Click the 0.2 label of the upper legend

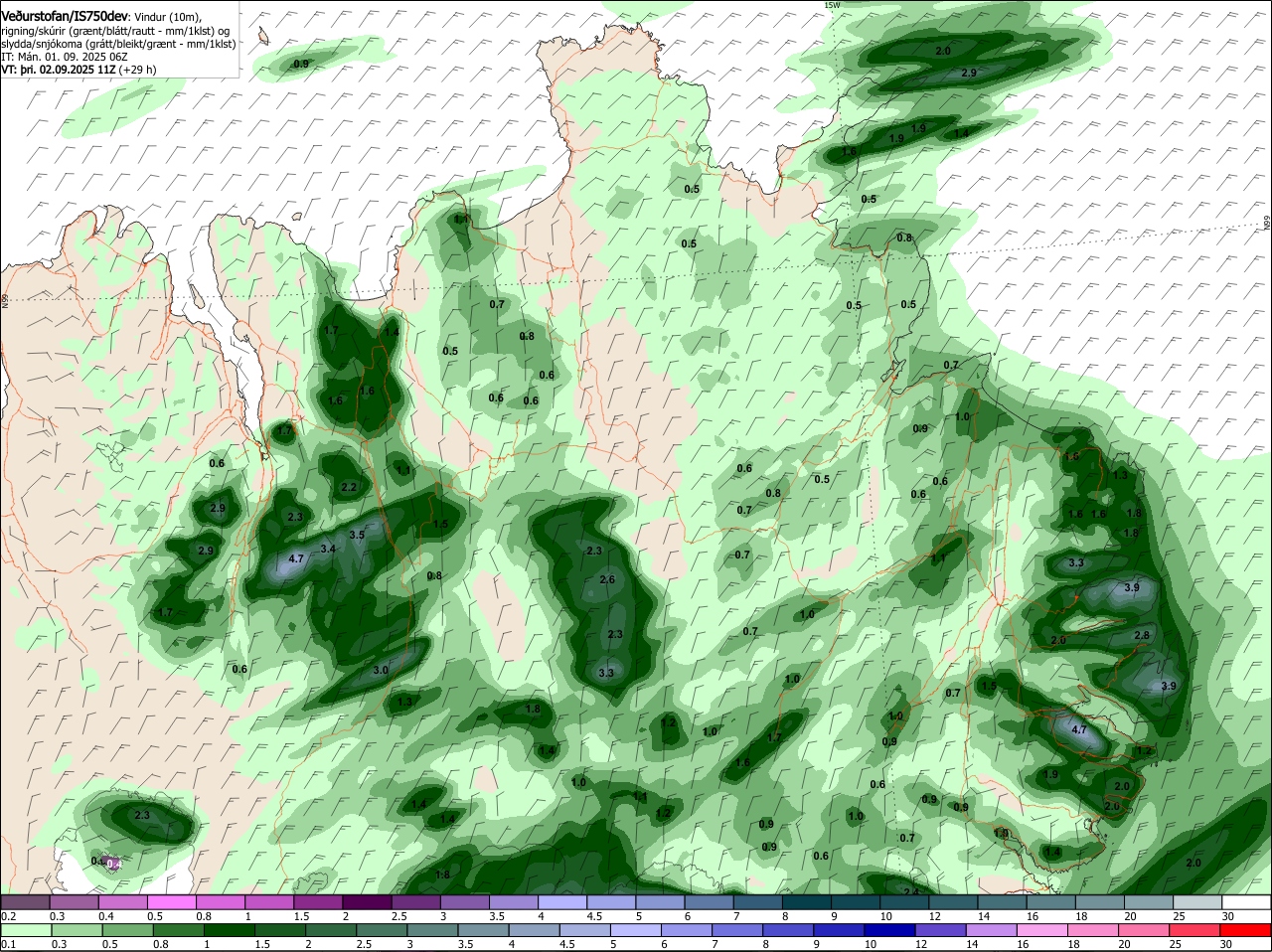coord(8,916)
